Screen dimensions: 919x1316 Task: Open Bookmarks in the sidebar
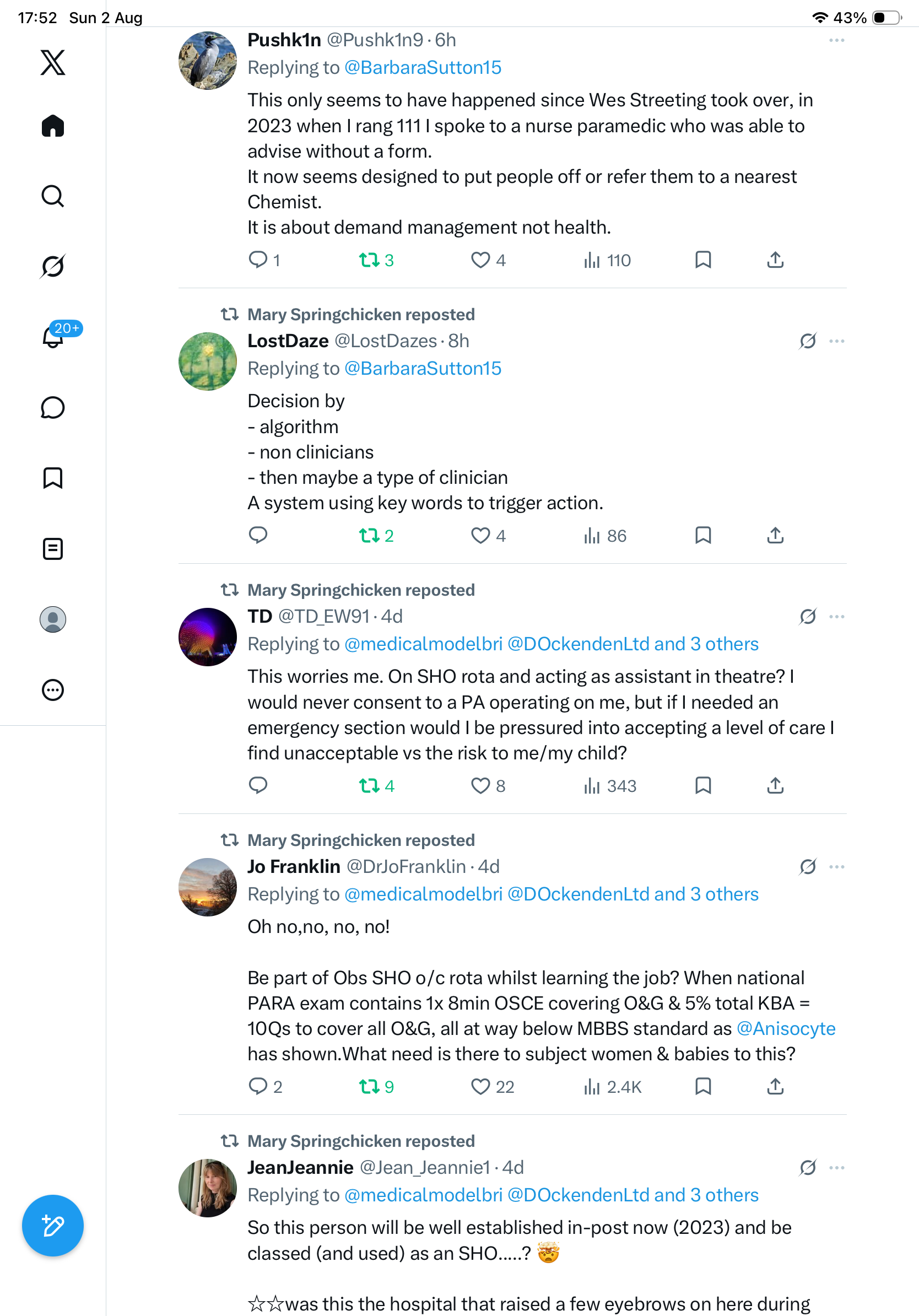(53, 478)
